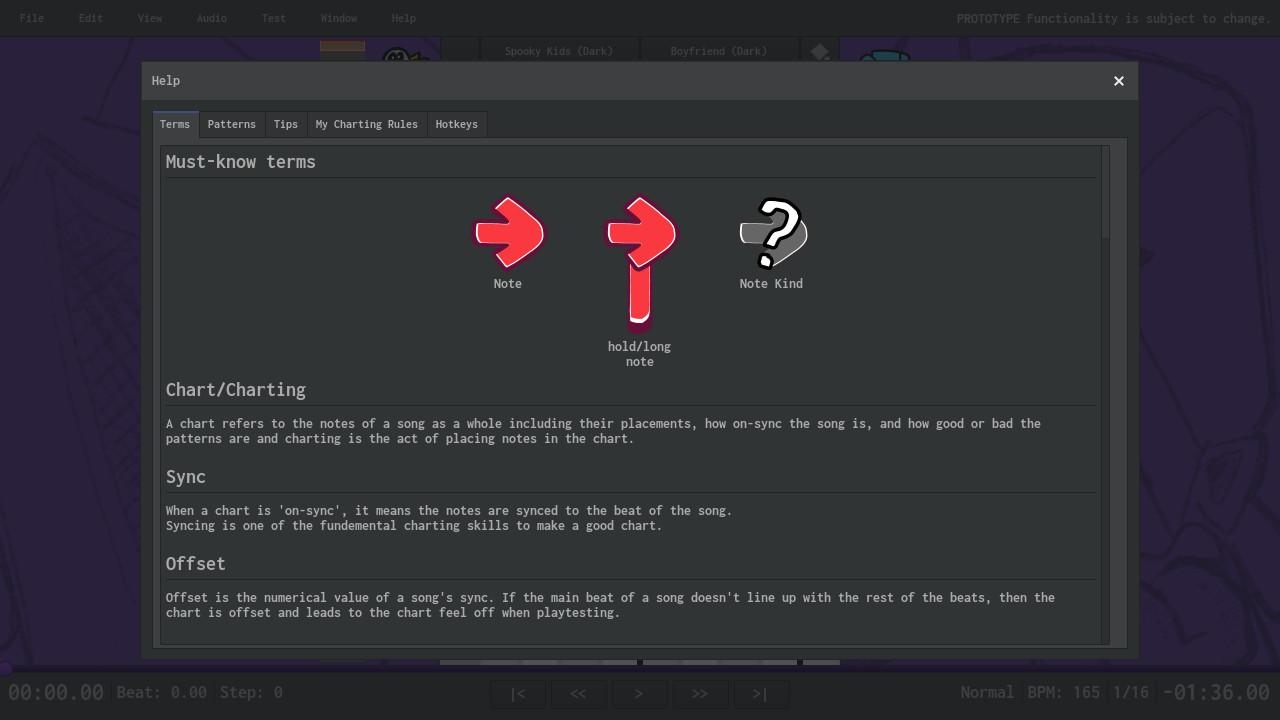Click the BPM: 165 indicator

[x=1064, y=692]
